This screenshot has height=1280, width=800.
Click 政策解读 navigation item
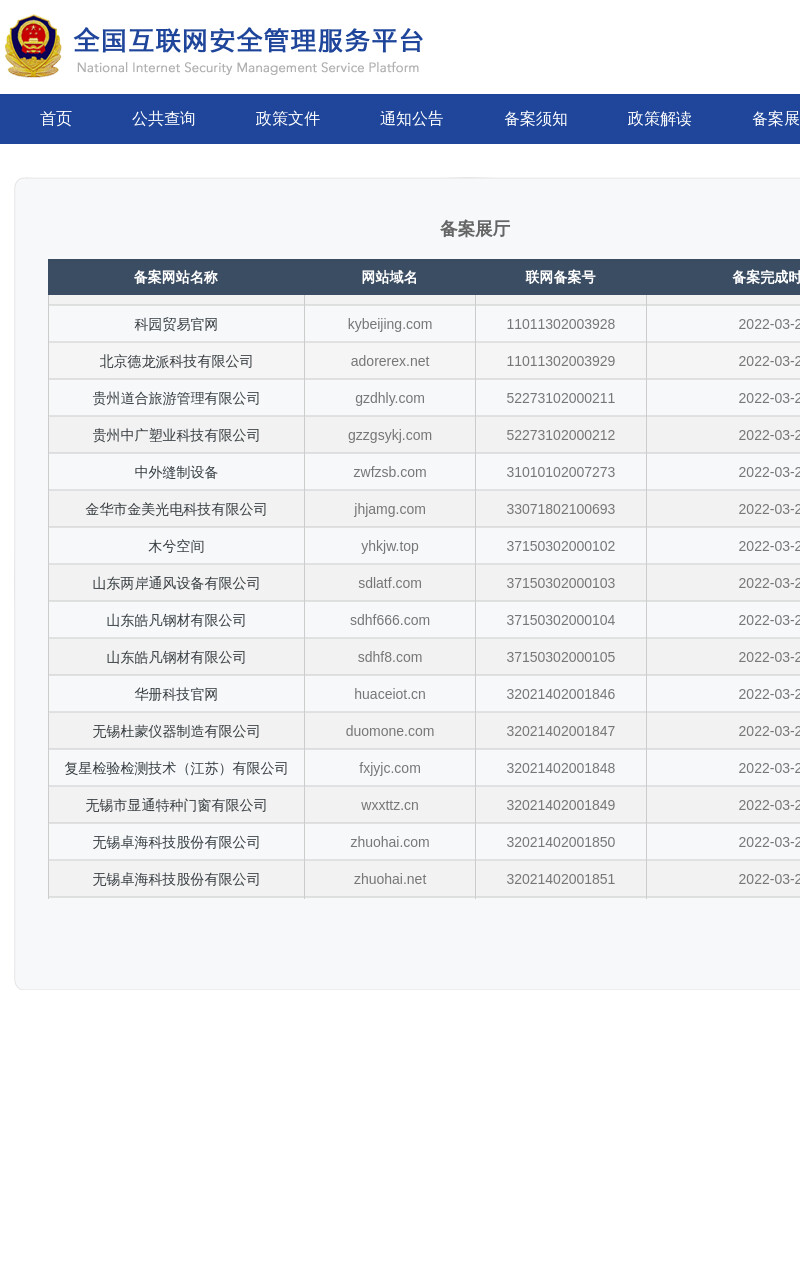point(660,119)
